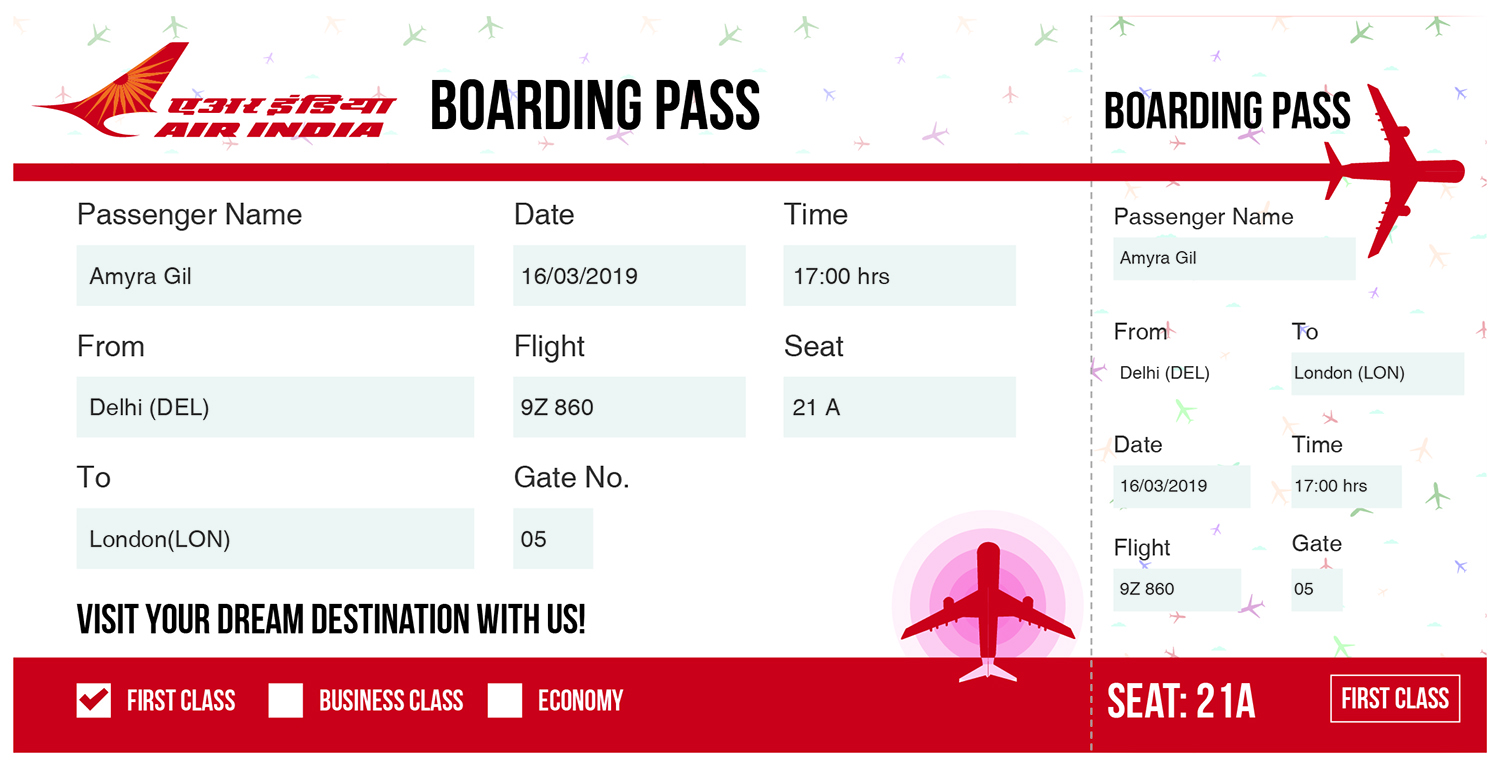Screen dimensions: 1500x768
Task: Uncheck the First Class checkbox
Action: [x=94, y=700]
